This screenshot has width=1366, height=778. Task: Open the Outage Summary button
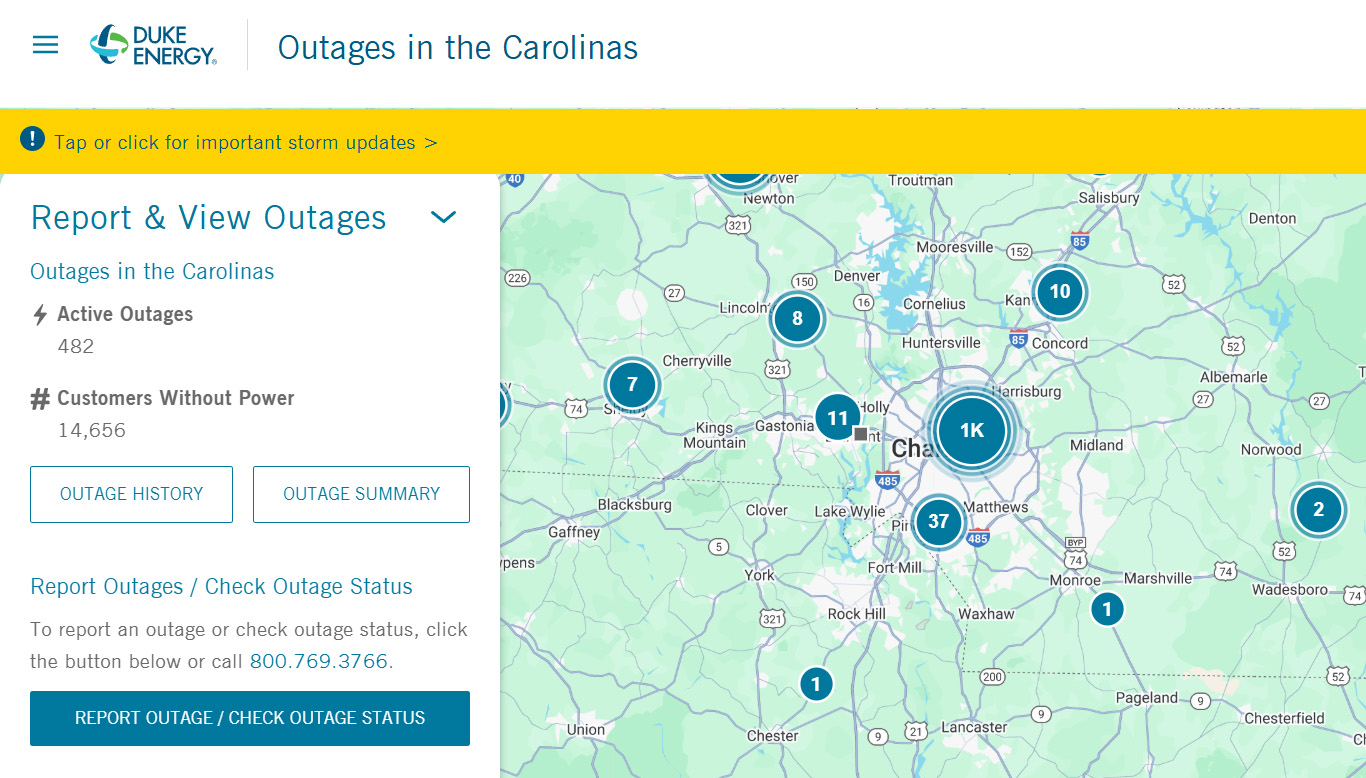[x=361, y=494]
